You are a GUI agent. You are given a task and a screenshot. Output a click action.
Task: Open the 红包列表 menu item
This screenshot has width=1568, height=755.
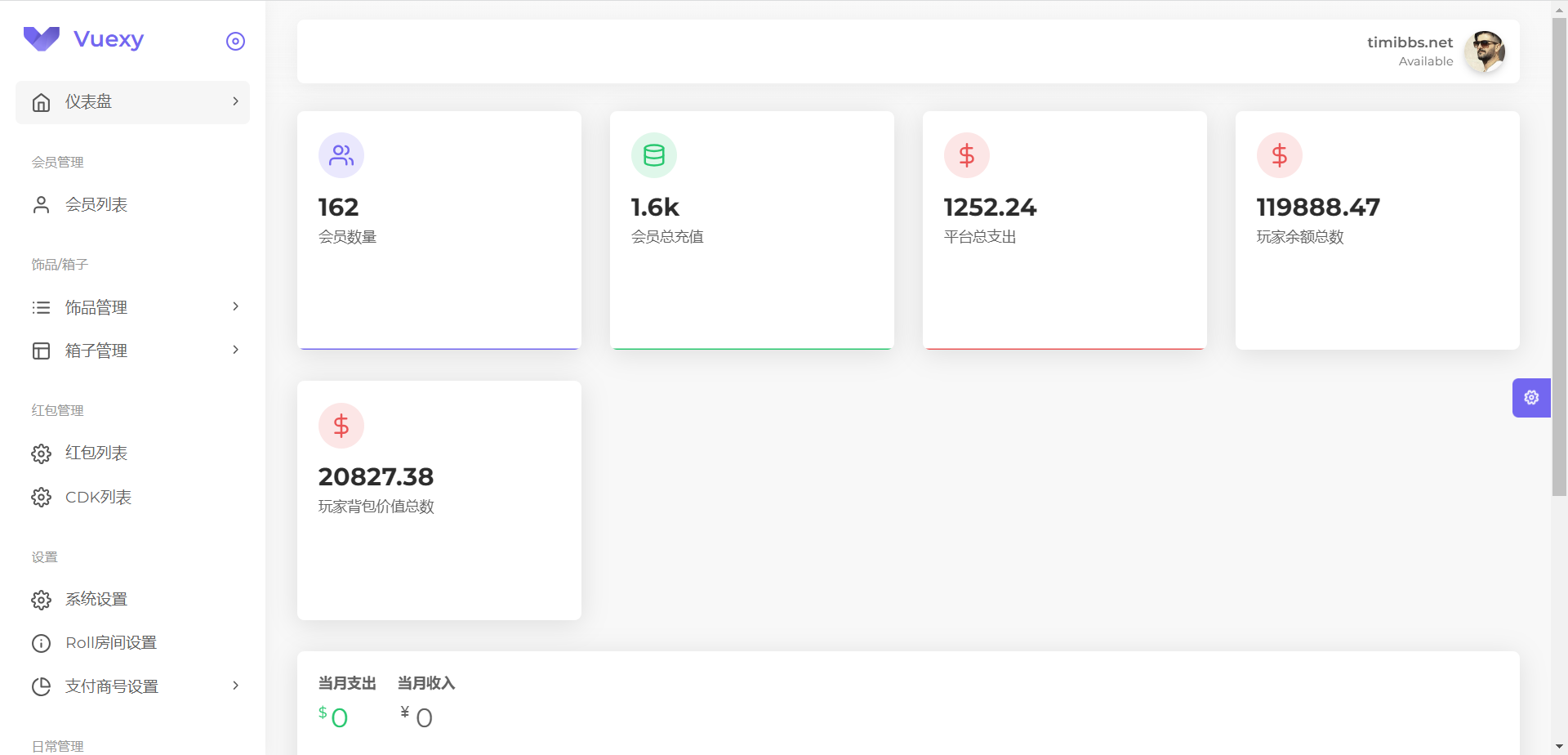pos(132,453)
